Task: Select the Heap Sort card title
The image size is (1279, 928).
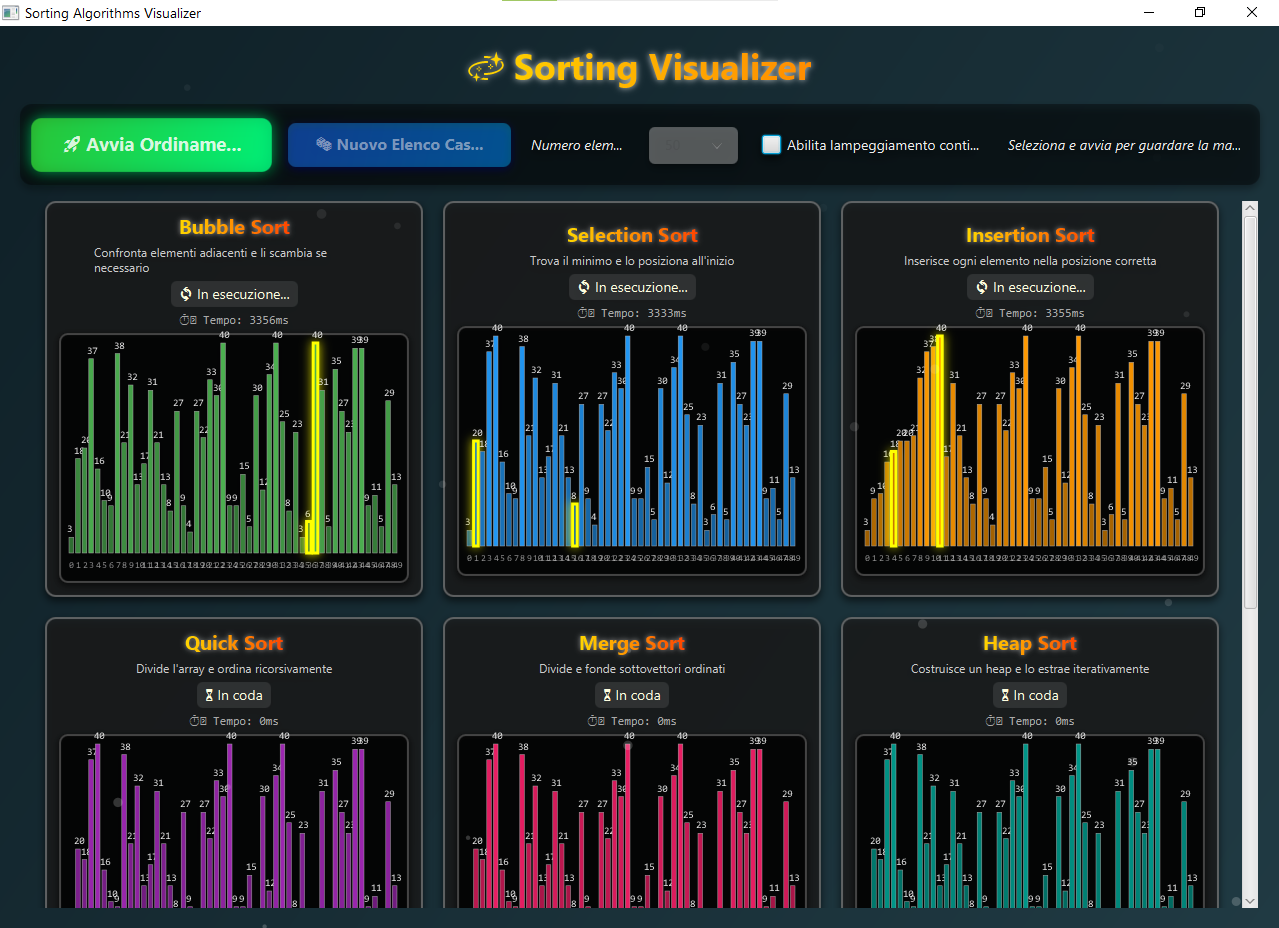Action: point(1030,643)
